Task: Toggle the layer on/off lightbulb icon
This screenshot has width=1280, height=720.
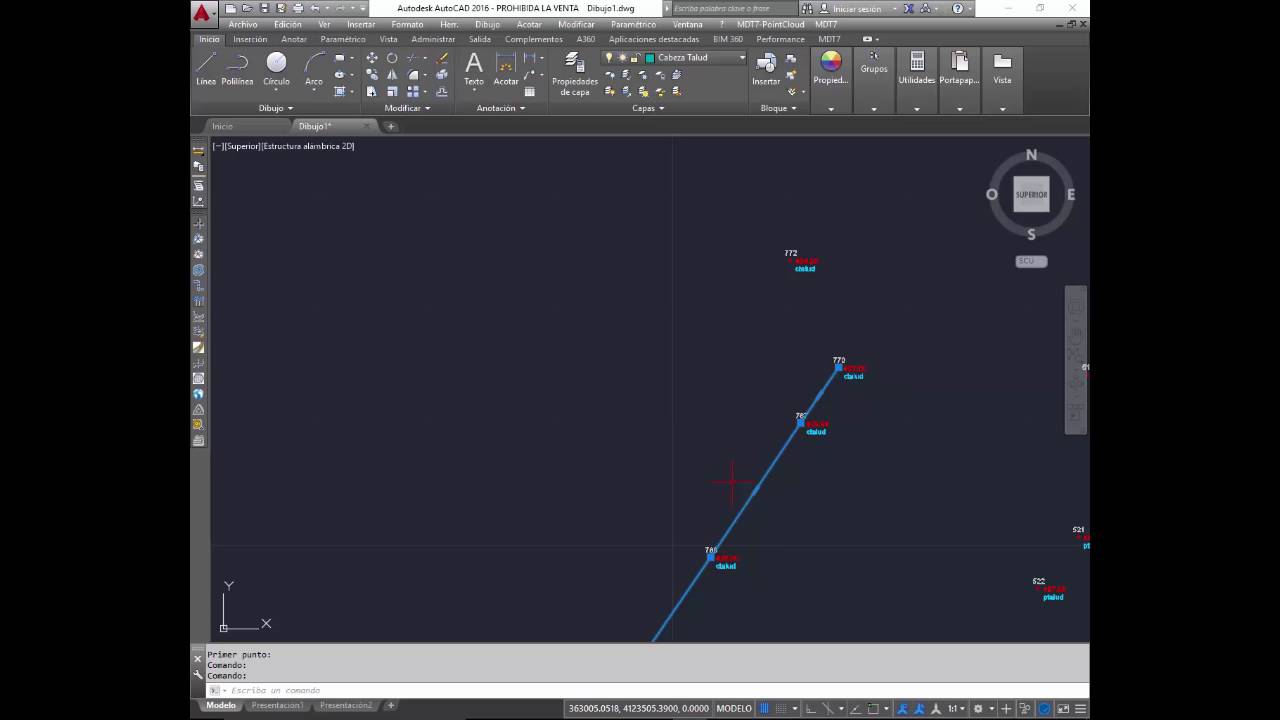Action: 609,58
